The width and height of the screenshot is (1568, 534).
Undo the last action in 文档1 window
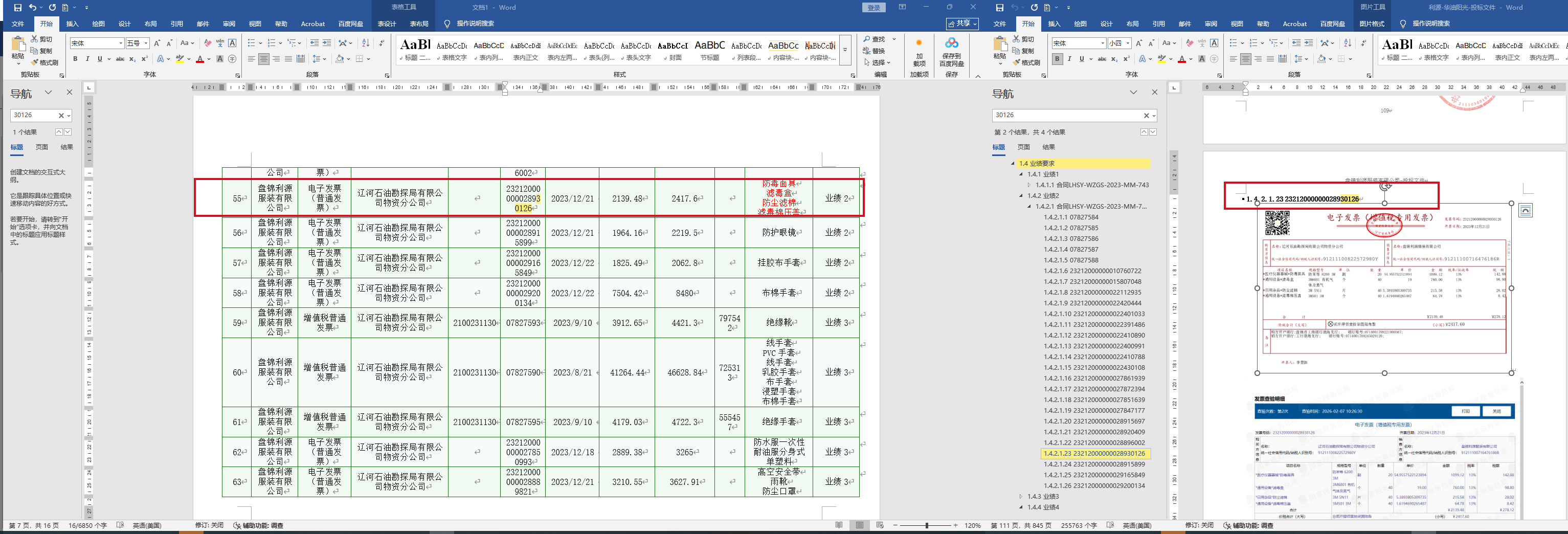[x=33, y=7]
